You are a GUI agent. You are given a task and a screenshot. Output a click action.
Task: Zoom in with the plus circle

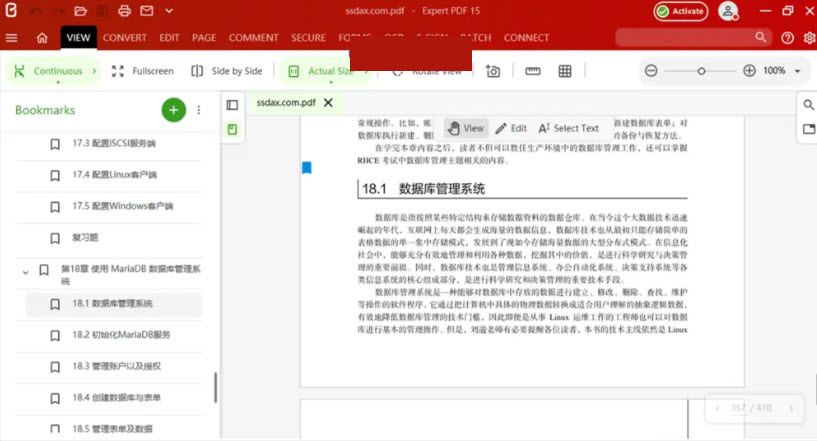coord(749,70)
